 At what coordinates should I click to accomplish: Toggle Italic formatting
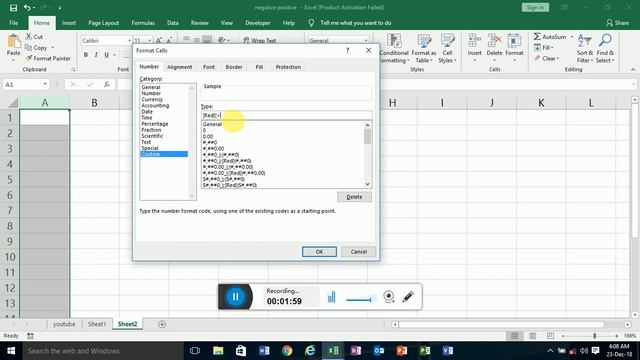point(96,55)
